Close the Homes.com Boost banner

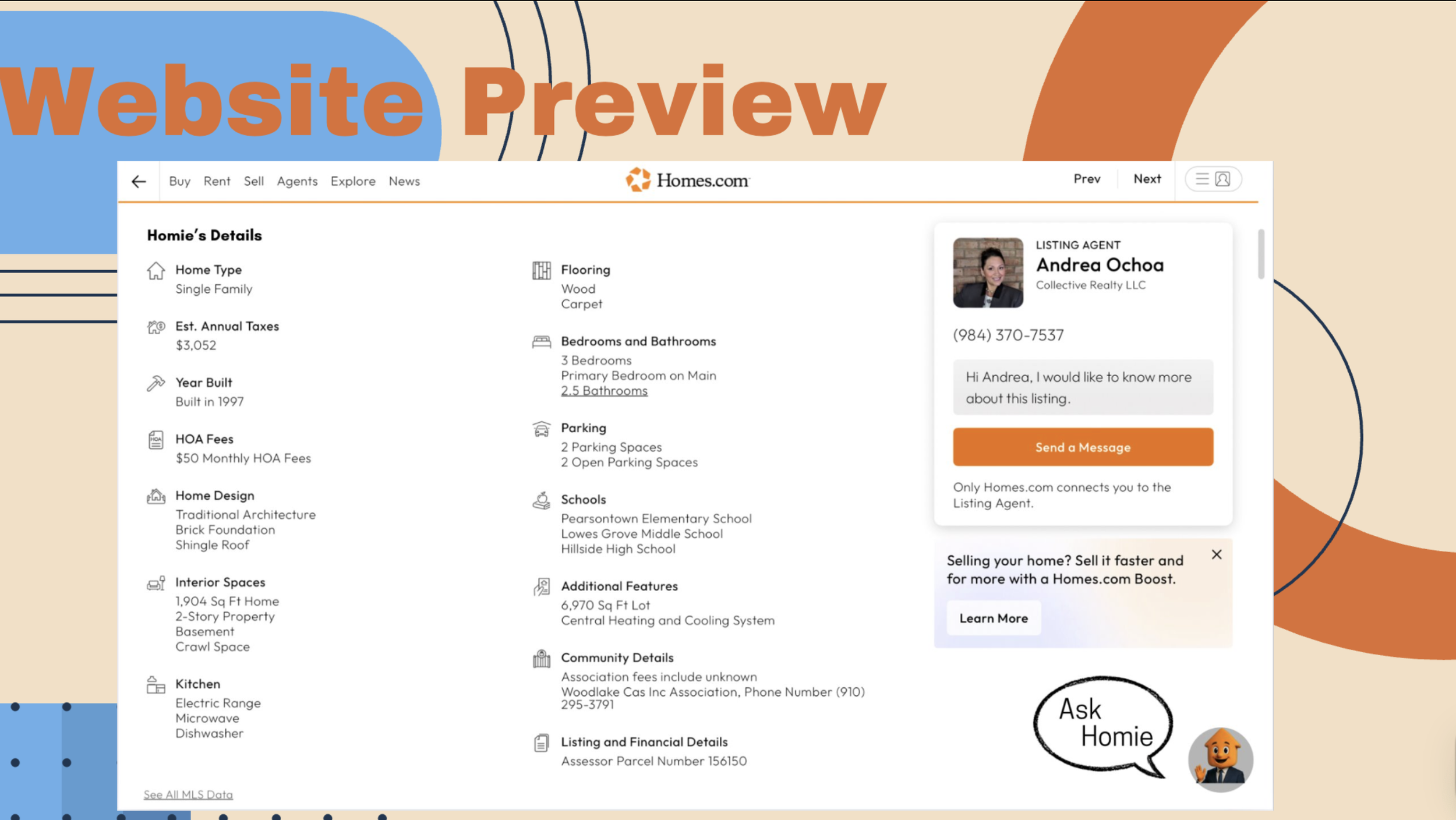(x=1217, y=554)
